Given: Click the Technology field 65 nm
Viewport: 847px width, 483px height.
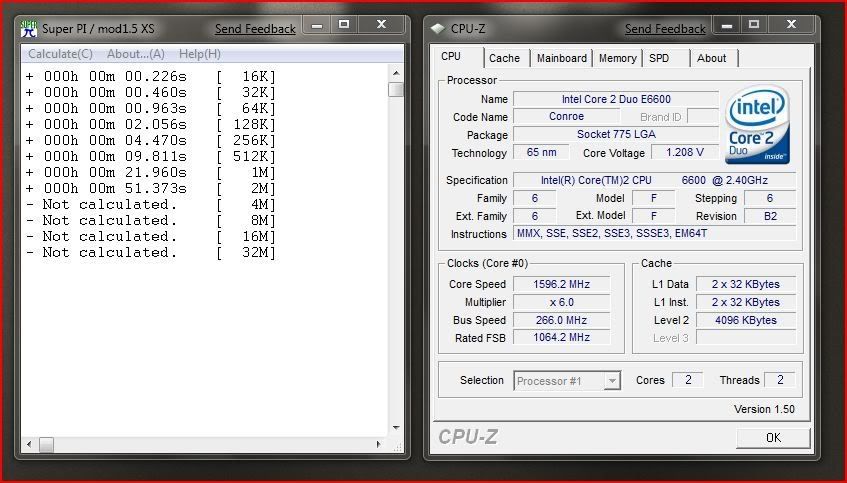Looking at the screenshot, I should click(x=541, y=152).
